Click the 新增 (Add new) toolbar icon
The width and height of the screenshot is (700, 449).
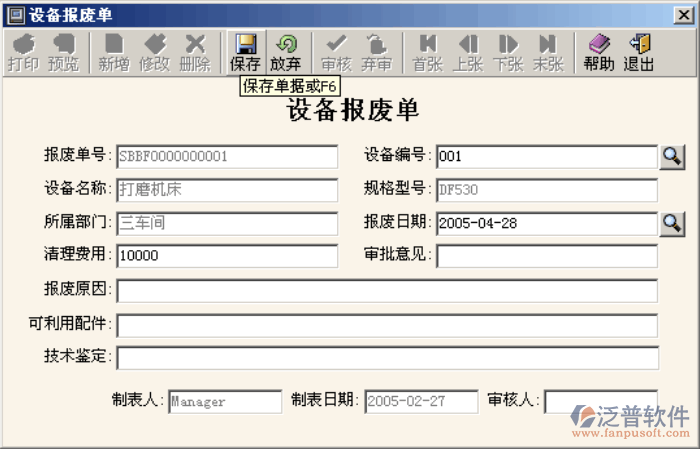(114, 52)
